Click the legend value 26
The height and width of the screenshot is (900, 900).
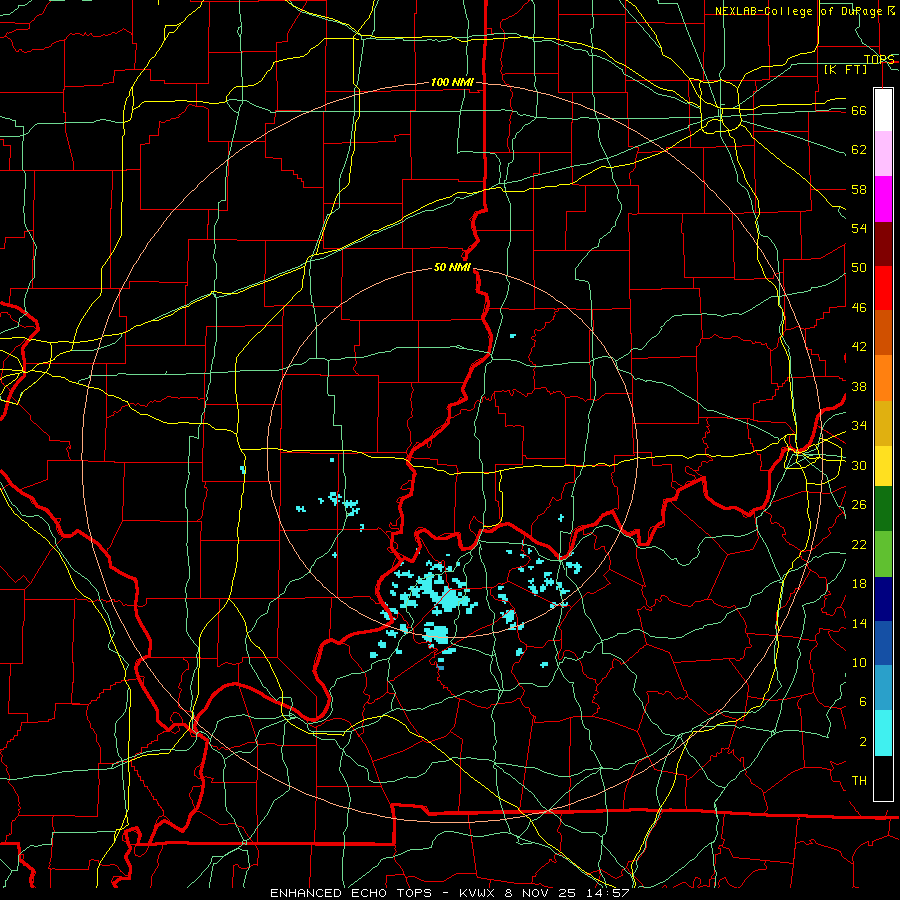click(859, 505)
